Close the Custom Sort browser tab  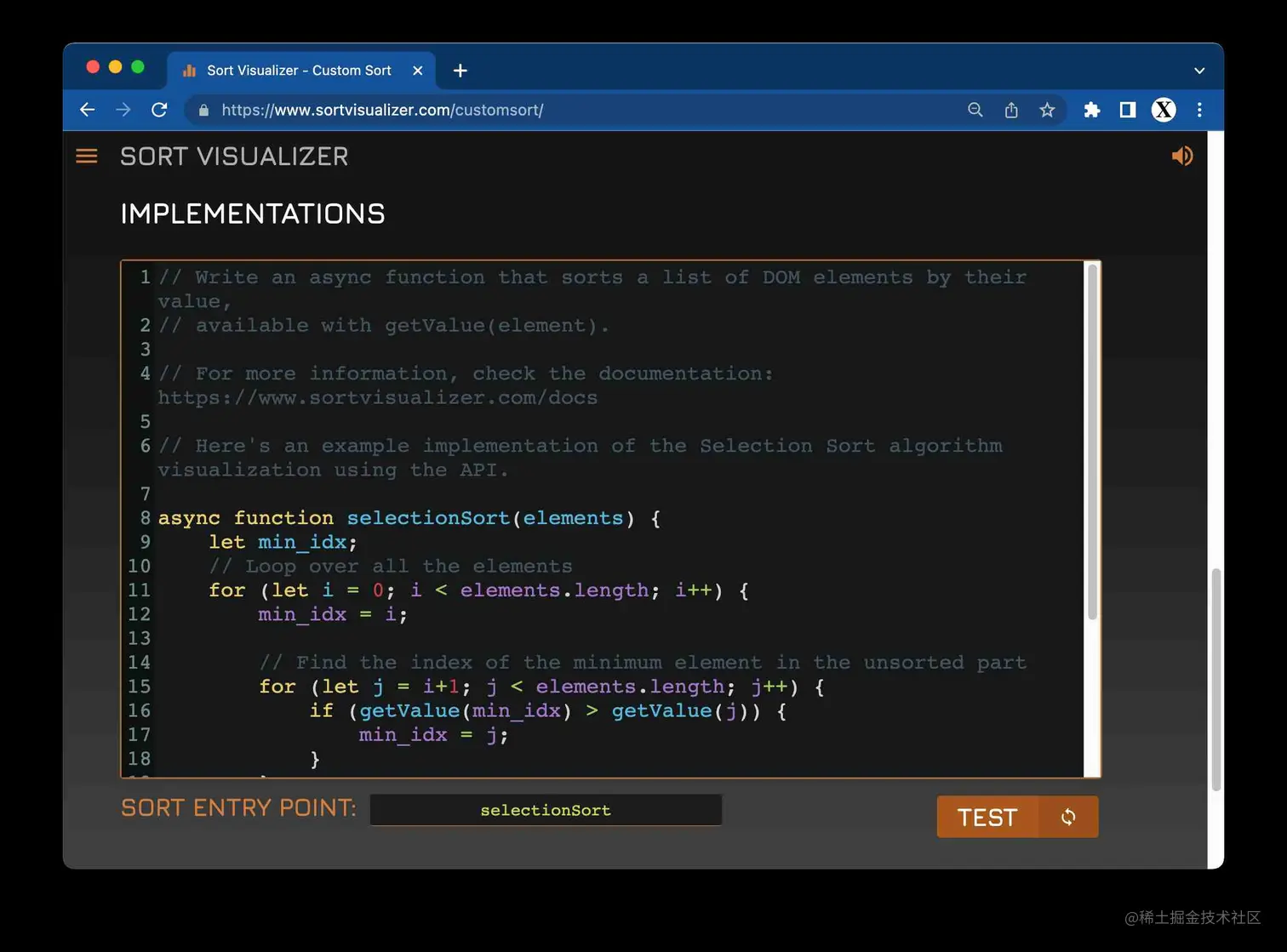(x=418, y=71)
